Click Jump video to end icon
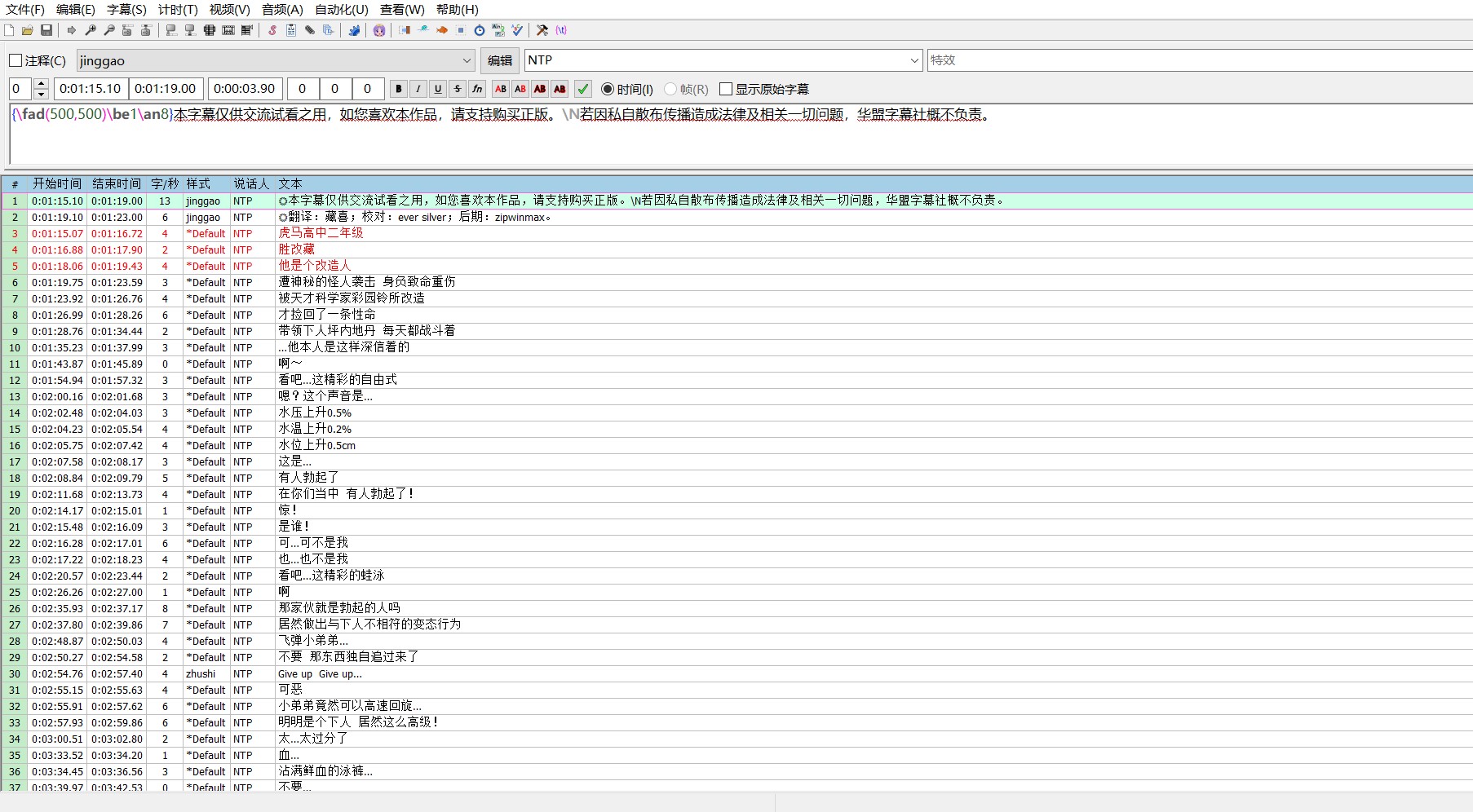 click(x=147, y=30)
